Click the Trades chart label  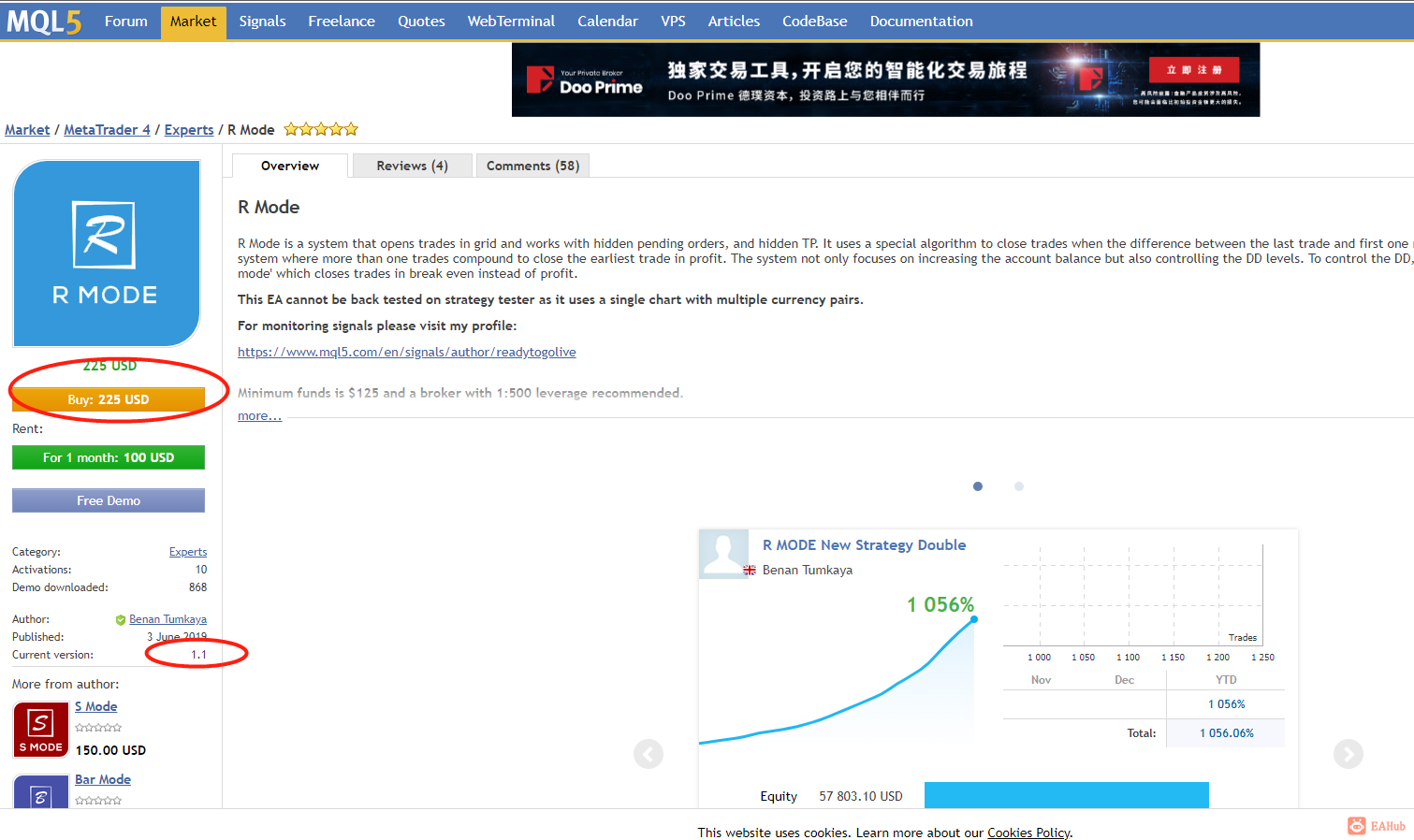click(x=1243, y=638)
